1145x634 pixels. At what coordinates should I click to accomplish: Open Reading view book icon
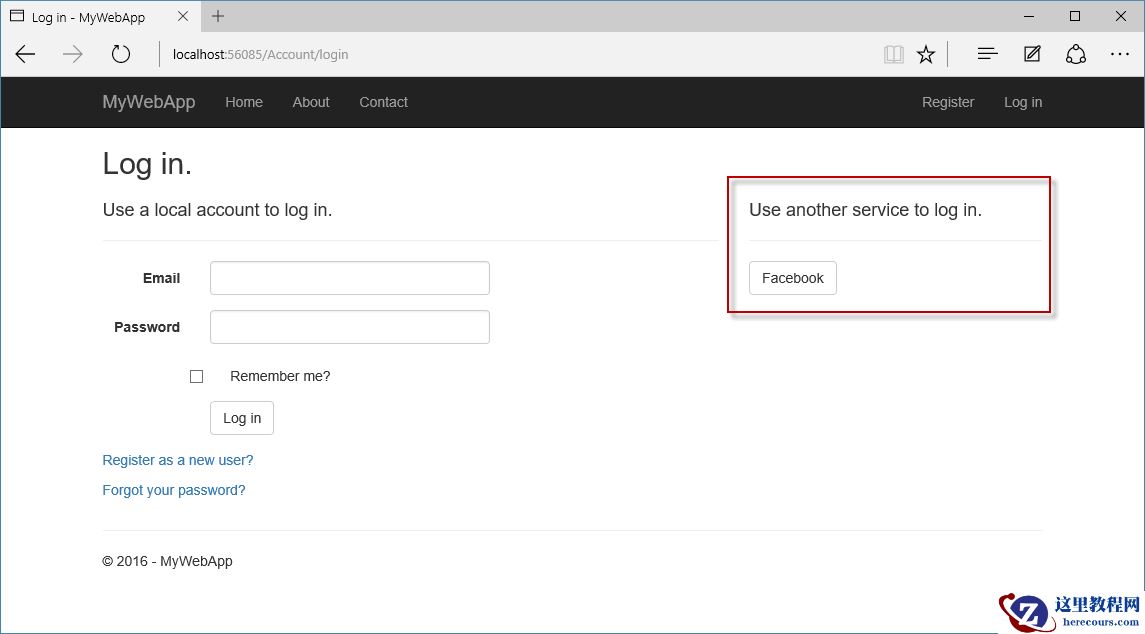[893, 54]
